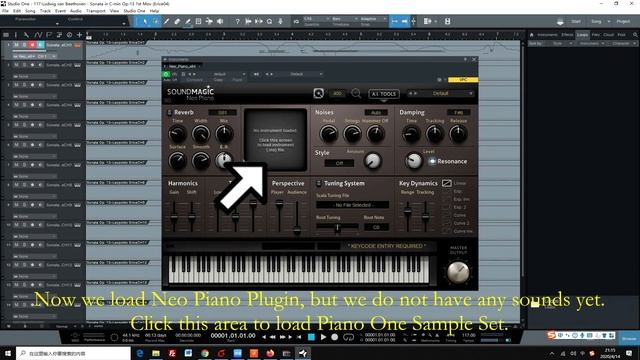Open the Damping mode dropdown
The image size is (640, 360).
pos(458,112)
